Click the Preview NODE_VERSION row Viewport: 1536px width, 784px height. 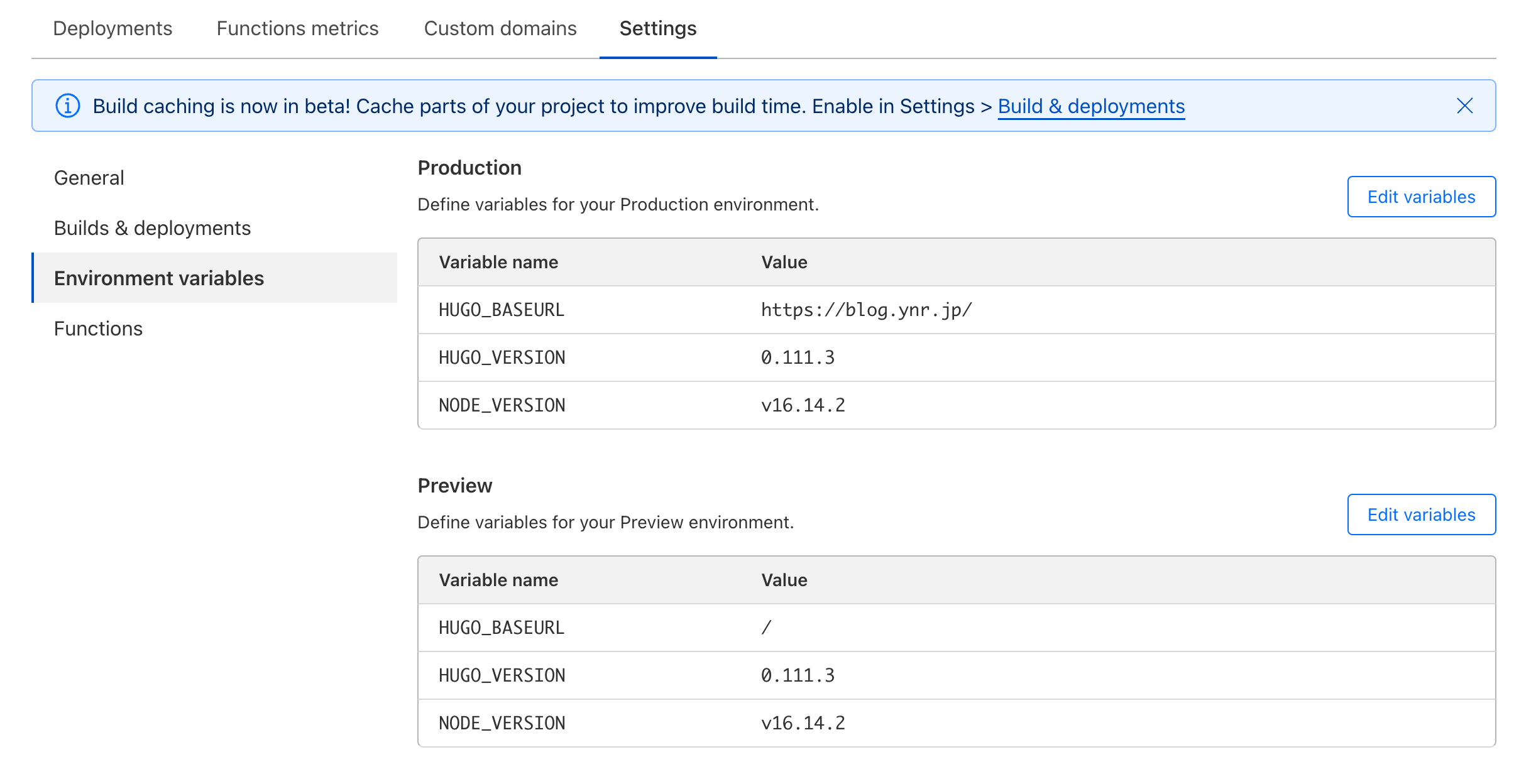[955, 723]
